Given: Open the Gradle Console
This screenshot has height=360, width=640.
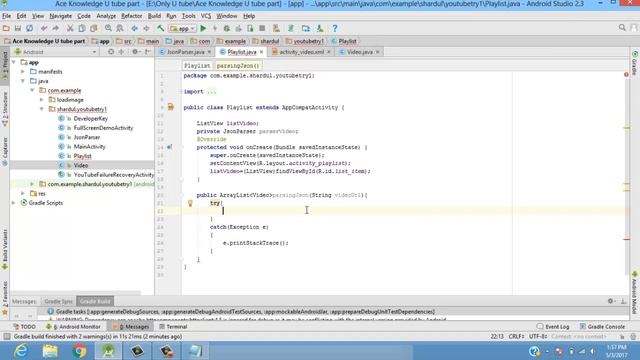Looking at the screenshot, I should pyautogui.click(x=602, y=327).
